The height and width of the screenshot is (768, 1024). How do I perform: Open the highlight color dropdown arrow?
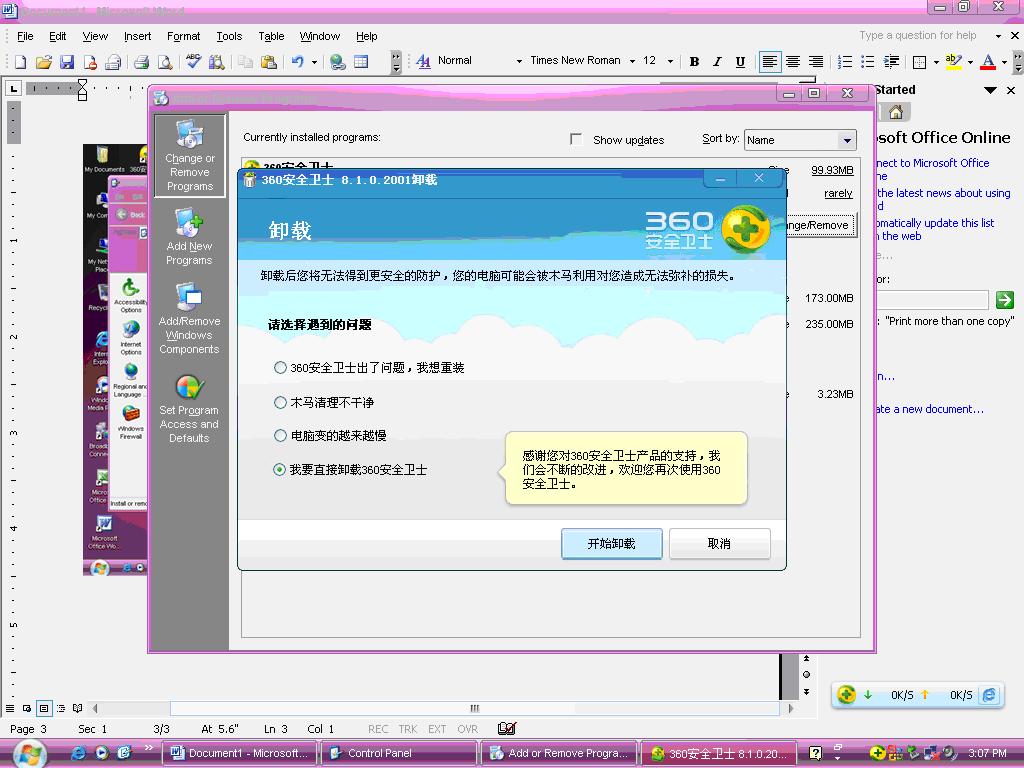point(970,62)
